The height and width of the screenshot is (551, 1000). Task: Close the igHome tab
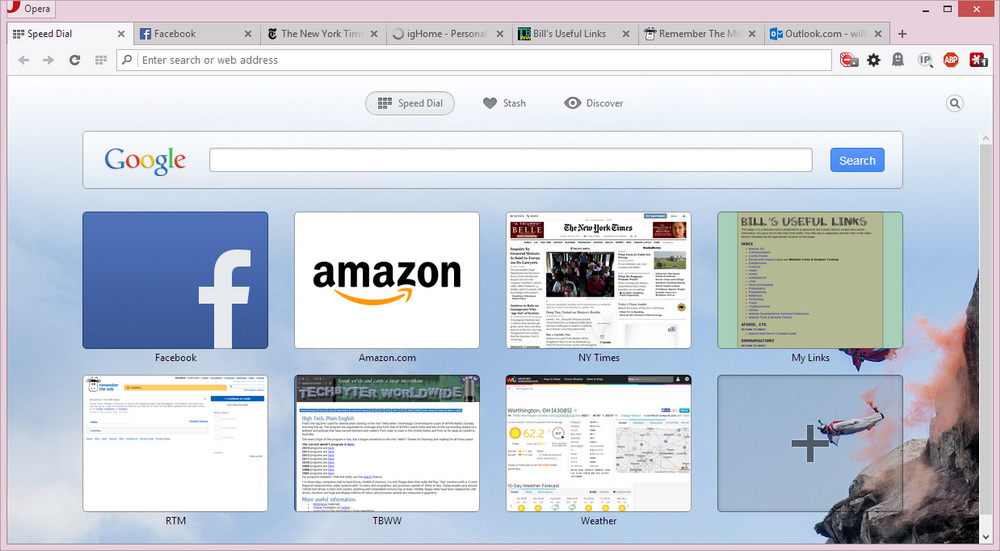tap(500, 34)
